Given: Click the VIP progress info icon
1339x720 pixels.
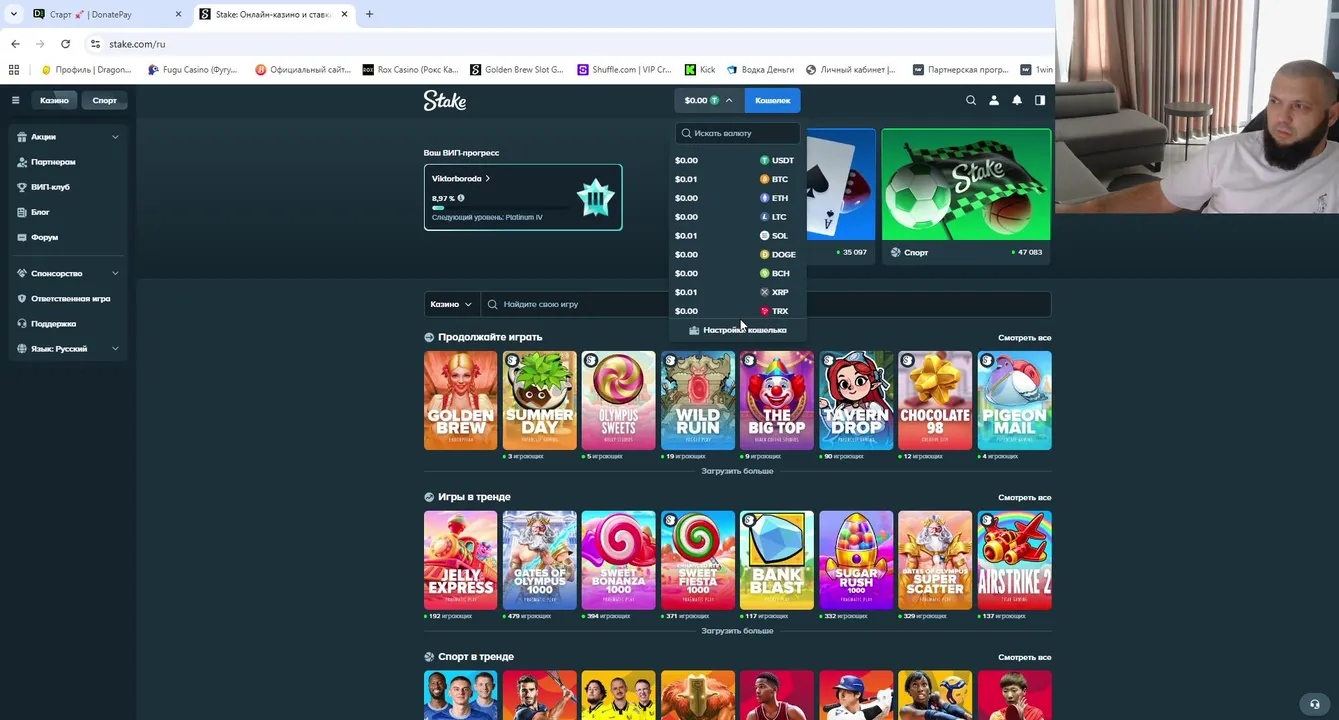Looking at the screenshot, I should click(461, 198).
